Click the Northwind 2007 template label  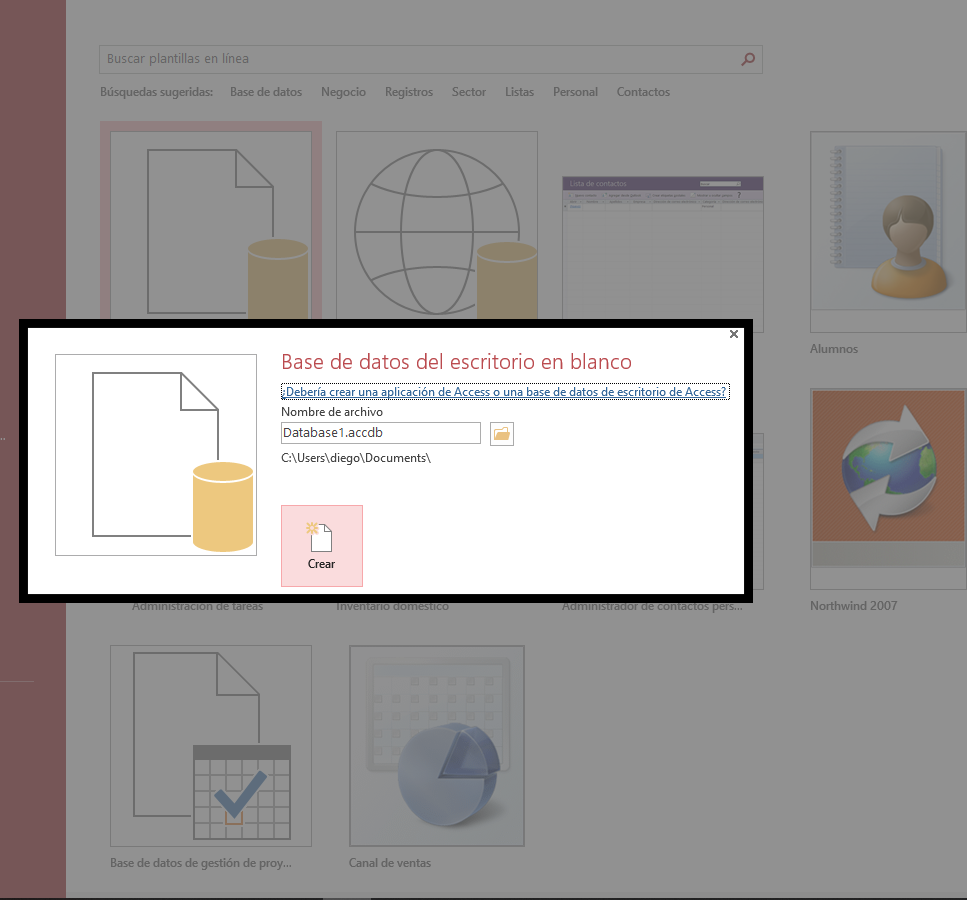click(854, 606)
